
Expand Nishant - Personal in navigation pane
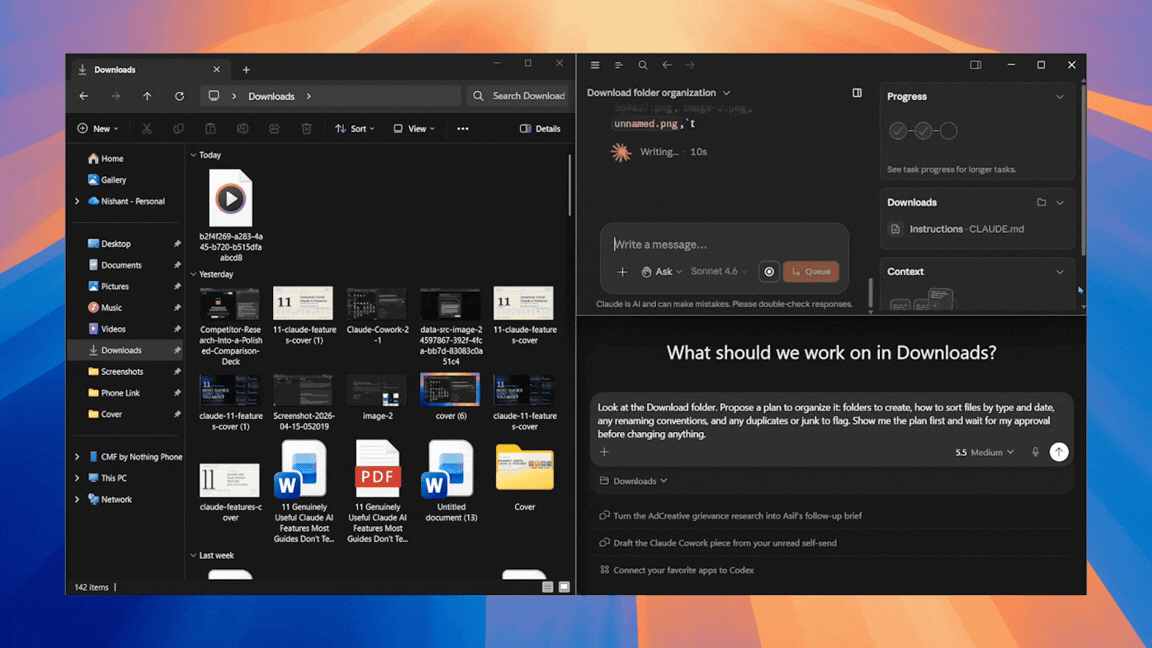click(x=77, y=201)
